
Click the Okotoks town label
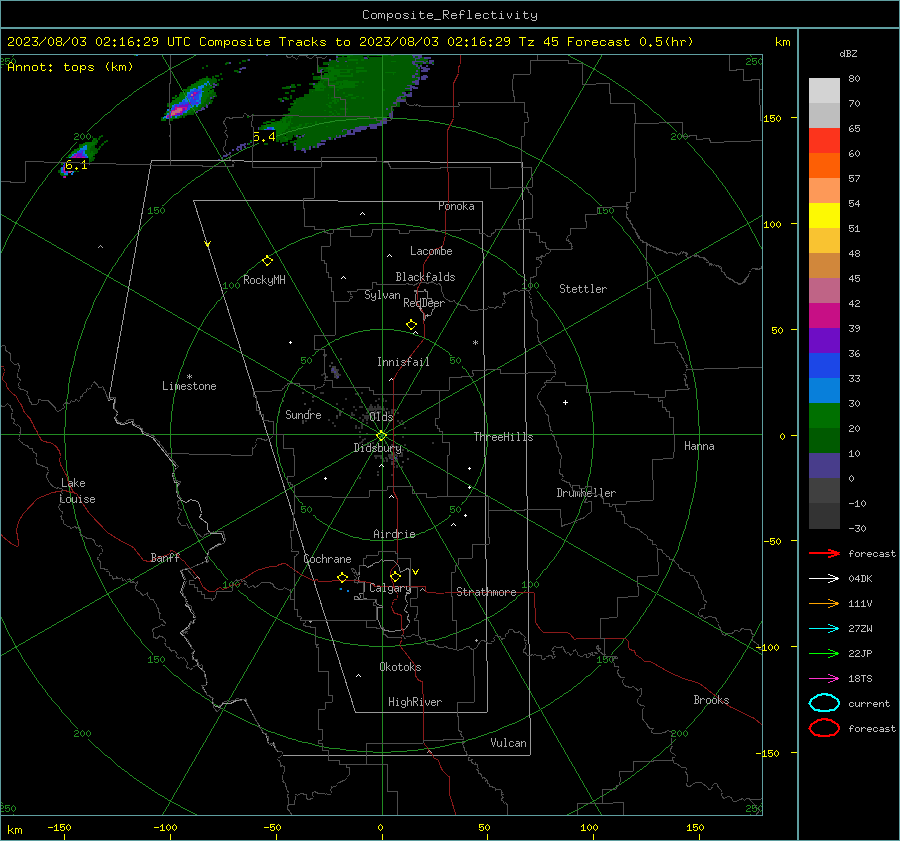(x=400, y=667)
